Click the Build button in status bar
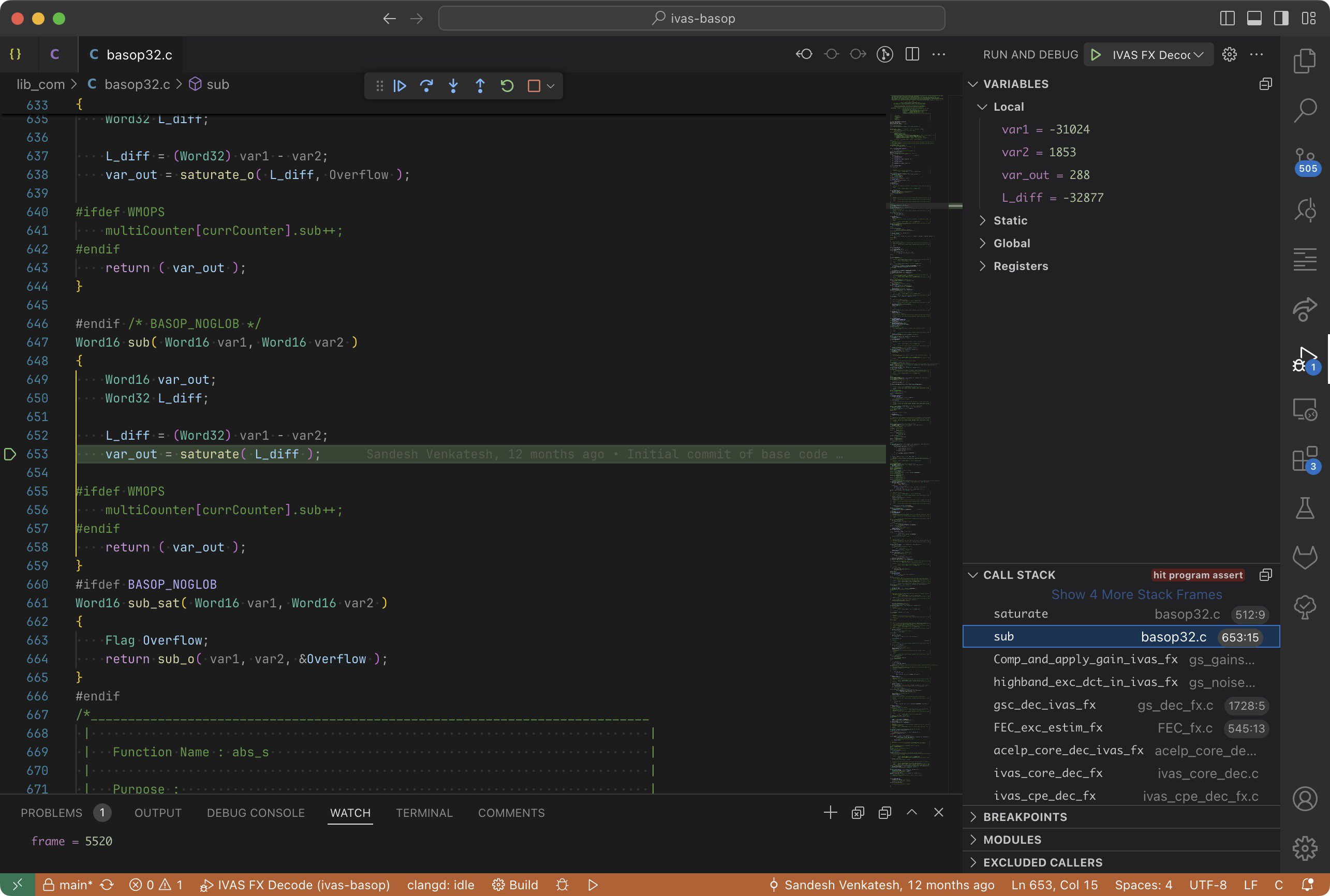The image size is (1330, 896). pos(515,885)
